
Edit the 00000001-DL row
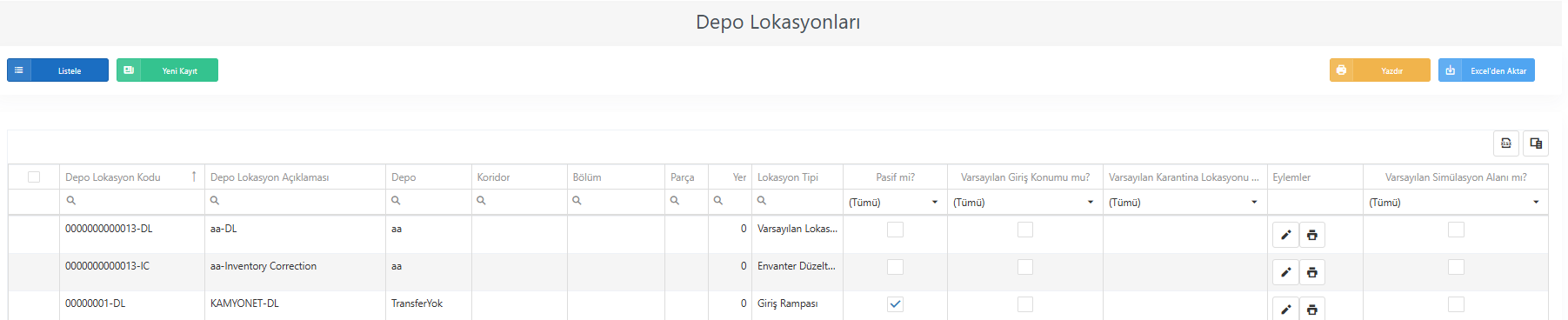(x=1285, y=309)
